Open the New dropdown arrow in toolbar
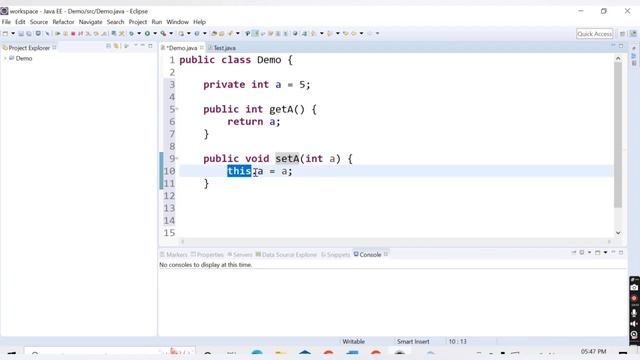This screenshot has height=360, width=640. click(x=13, y=34)
